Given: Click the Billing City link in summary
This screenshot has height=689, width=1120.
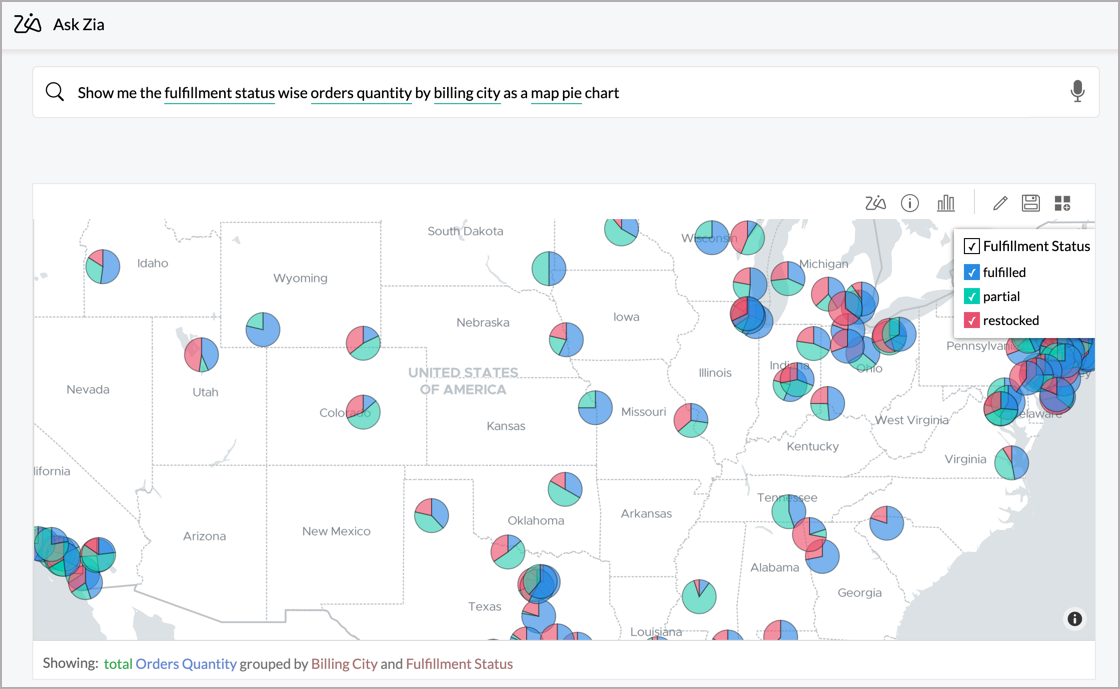Looking at the screenshot, I should click(x=344, y=664).
